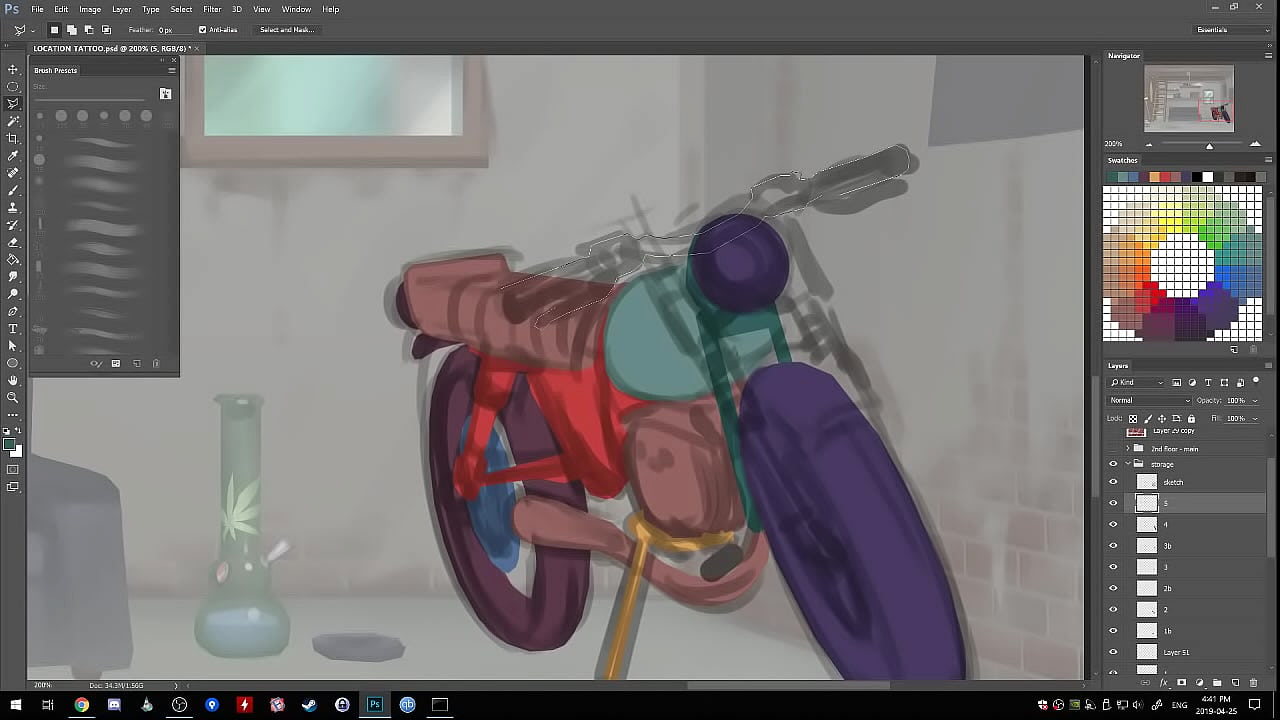
Task: Click the foreground color swatch
Action: tap(9, 445)
